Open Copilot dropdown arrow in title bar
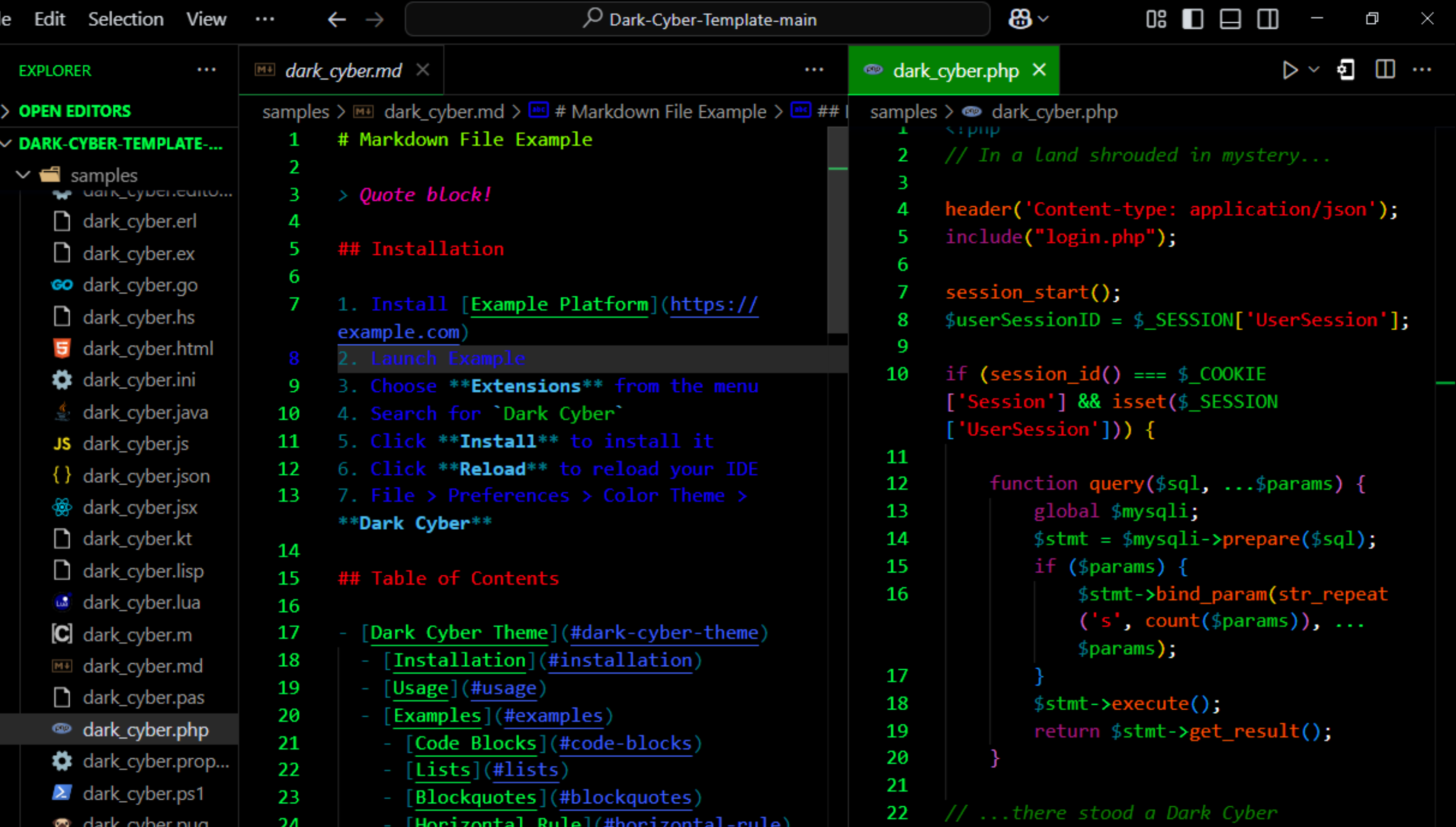Screen dimensions: 1456x827 click(x=1043, y=19)
